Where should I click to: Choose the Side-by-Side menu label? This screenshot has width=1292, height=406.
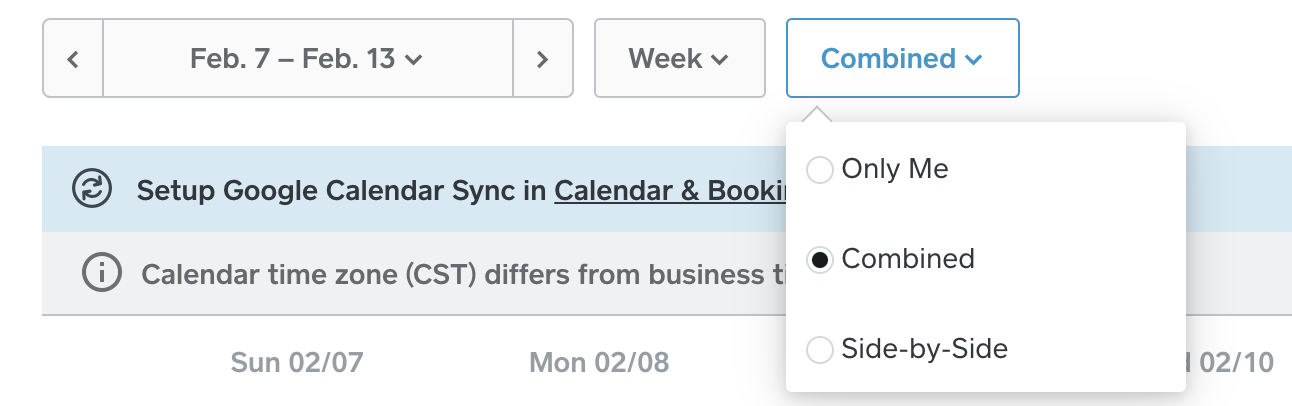pos(924,349)
